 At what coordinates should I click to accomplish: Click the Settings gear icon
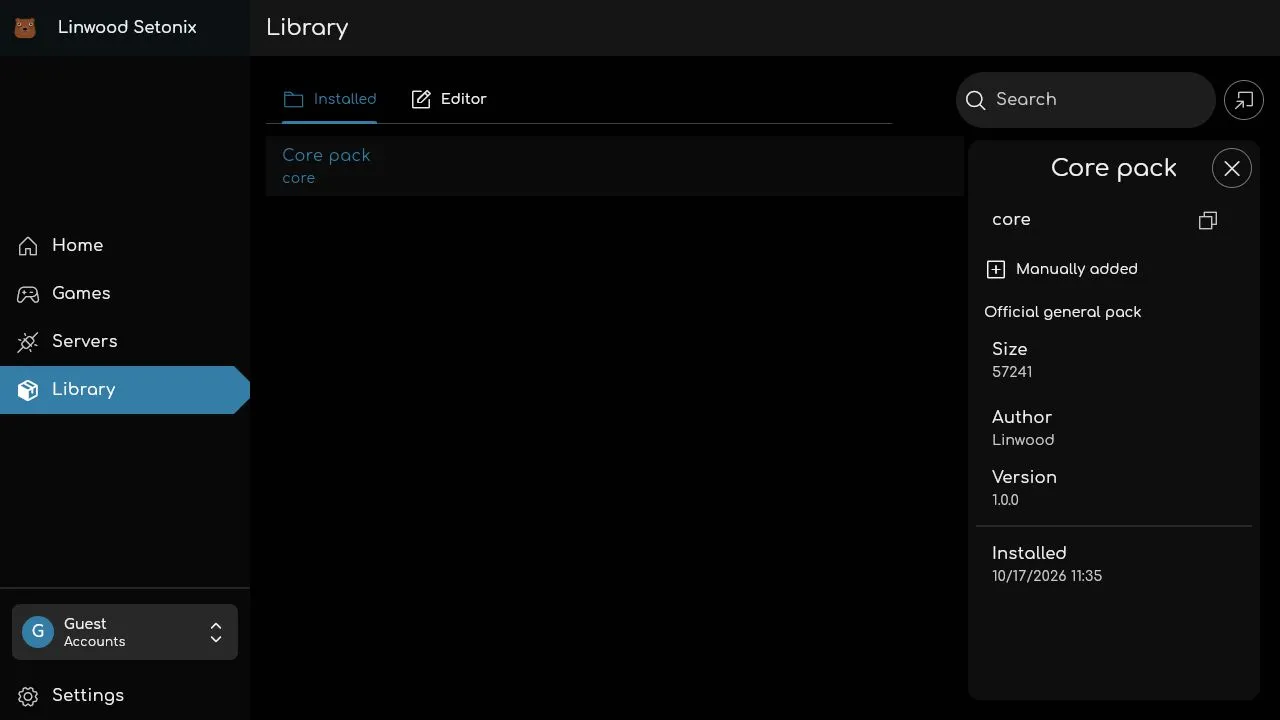pos(28,696)
